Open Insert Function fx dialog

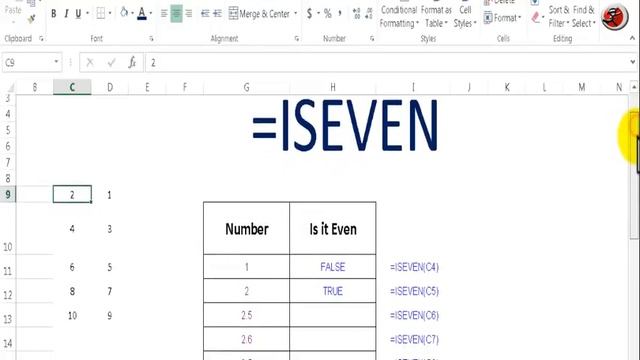(132, 62)
